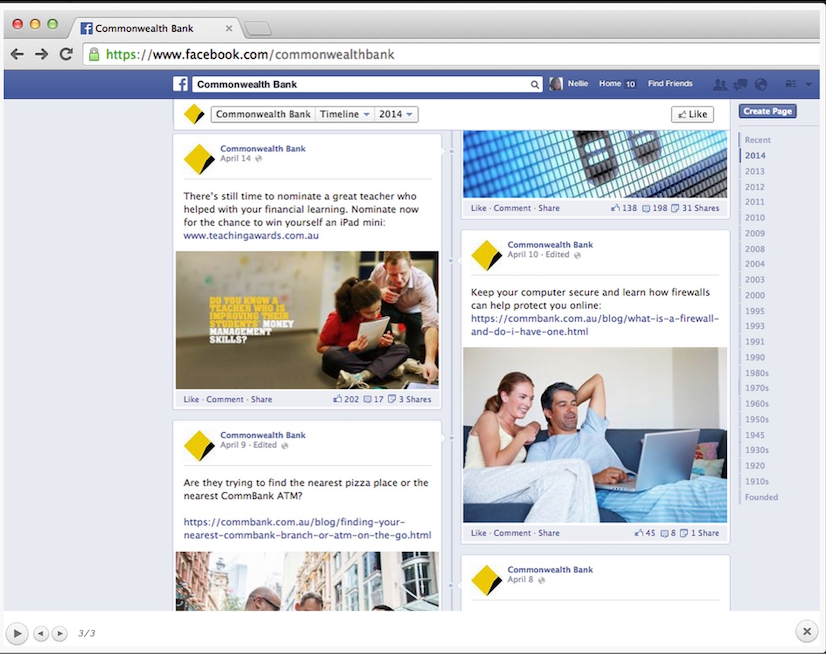
Task: Click the Facebook logo
Action: pyautogui.click(x=179, y=84)
